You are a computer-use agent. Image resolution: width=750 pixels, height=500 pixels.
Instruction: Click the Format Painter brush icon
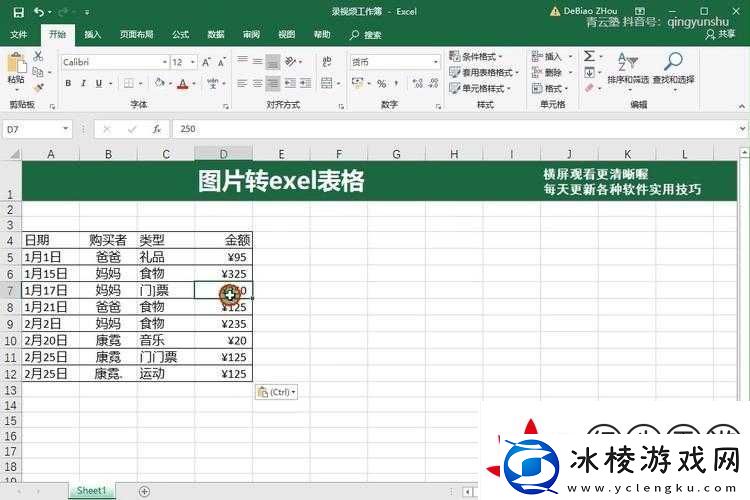pos(38,88)
